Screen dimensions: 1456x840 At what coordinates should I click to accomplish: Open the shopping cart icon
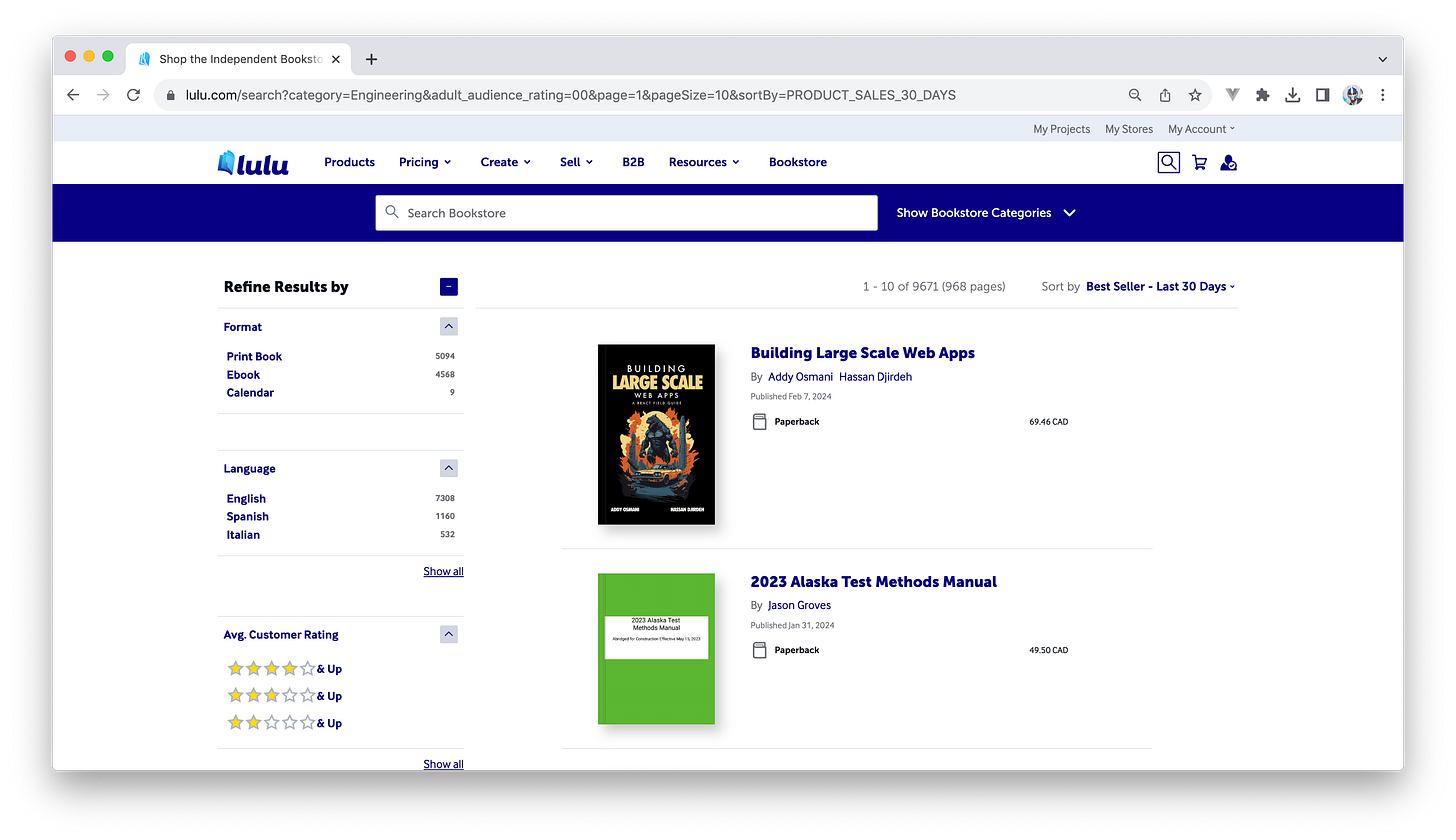coord(1199,162)
